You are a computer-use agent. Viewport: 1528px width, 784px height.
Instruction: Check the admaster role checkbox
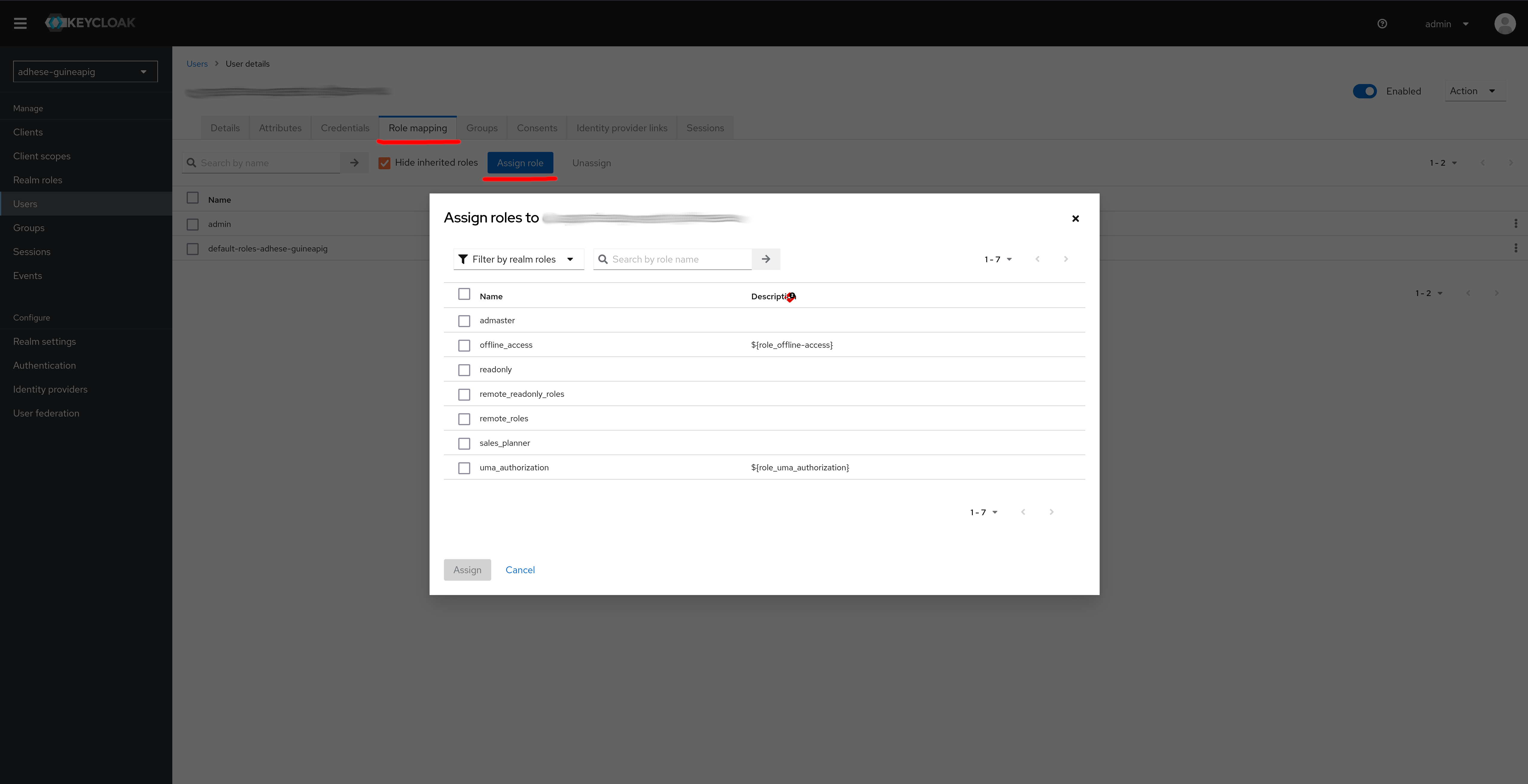(464, 321)
